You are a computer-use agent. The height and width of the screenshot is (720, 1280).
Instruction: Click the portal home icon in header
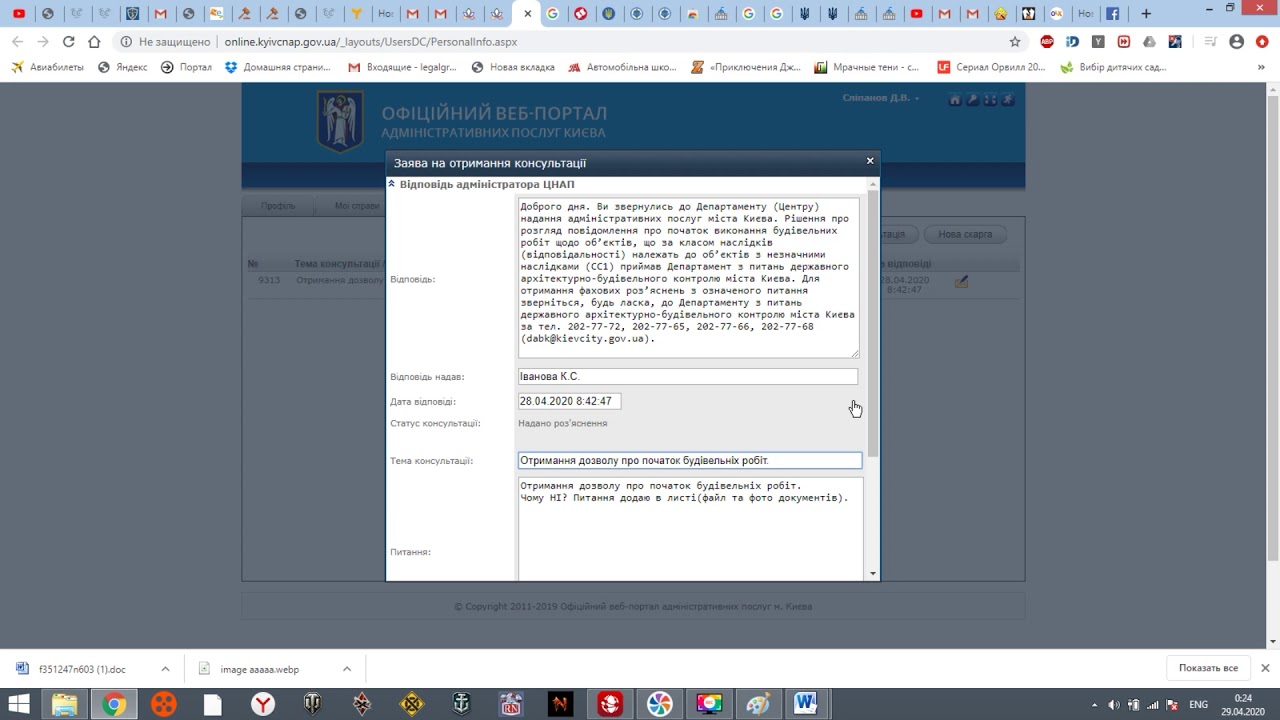(x=955, y=99)
